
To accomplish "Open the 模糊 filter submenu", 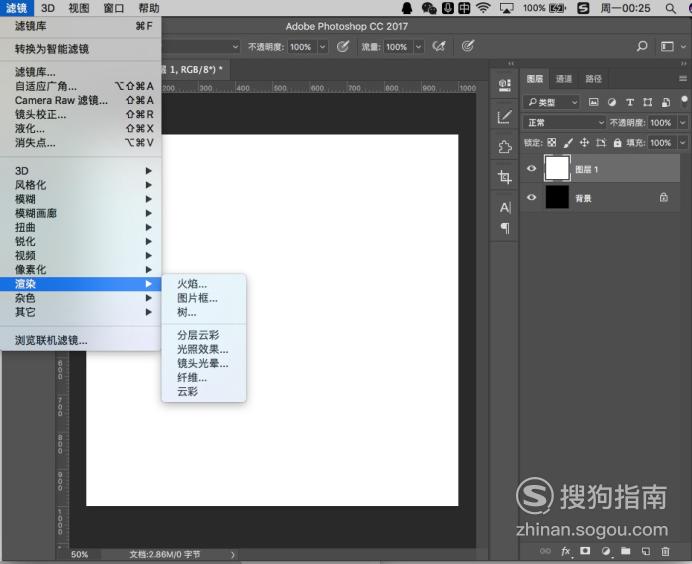I will coord(80,199).
